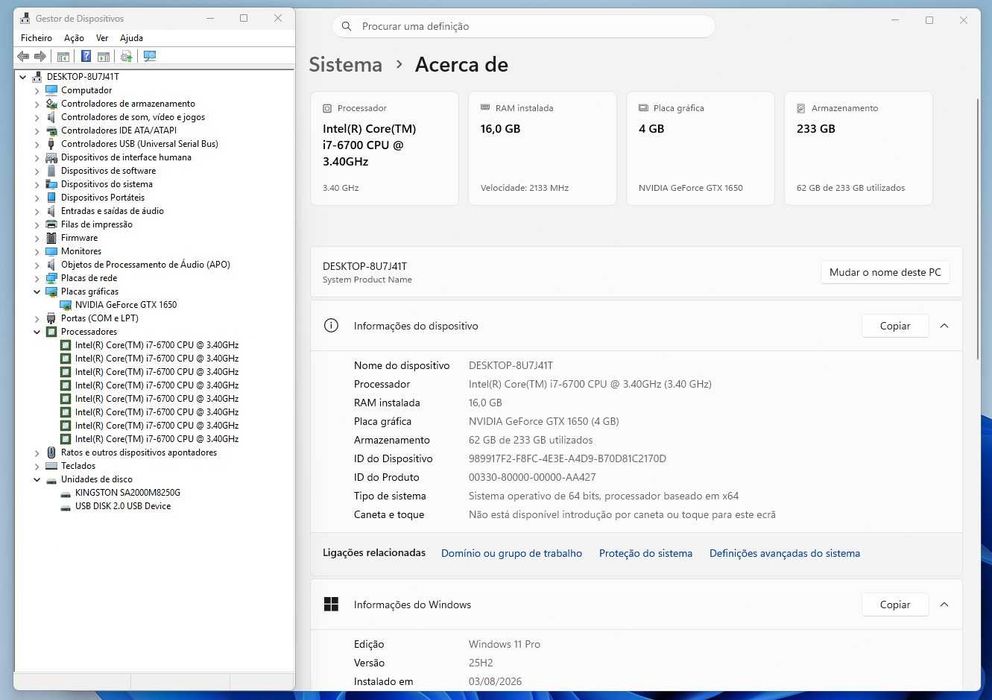Copy Windows info with its Copiar button
Viewport: 992px width, 700px height.
pos(895,604)
